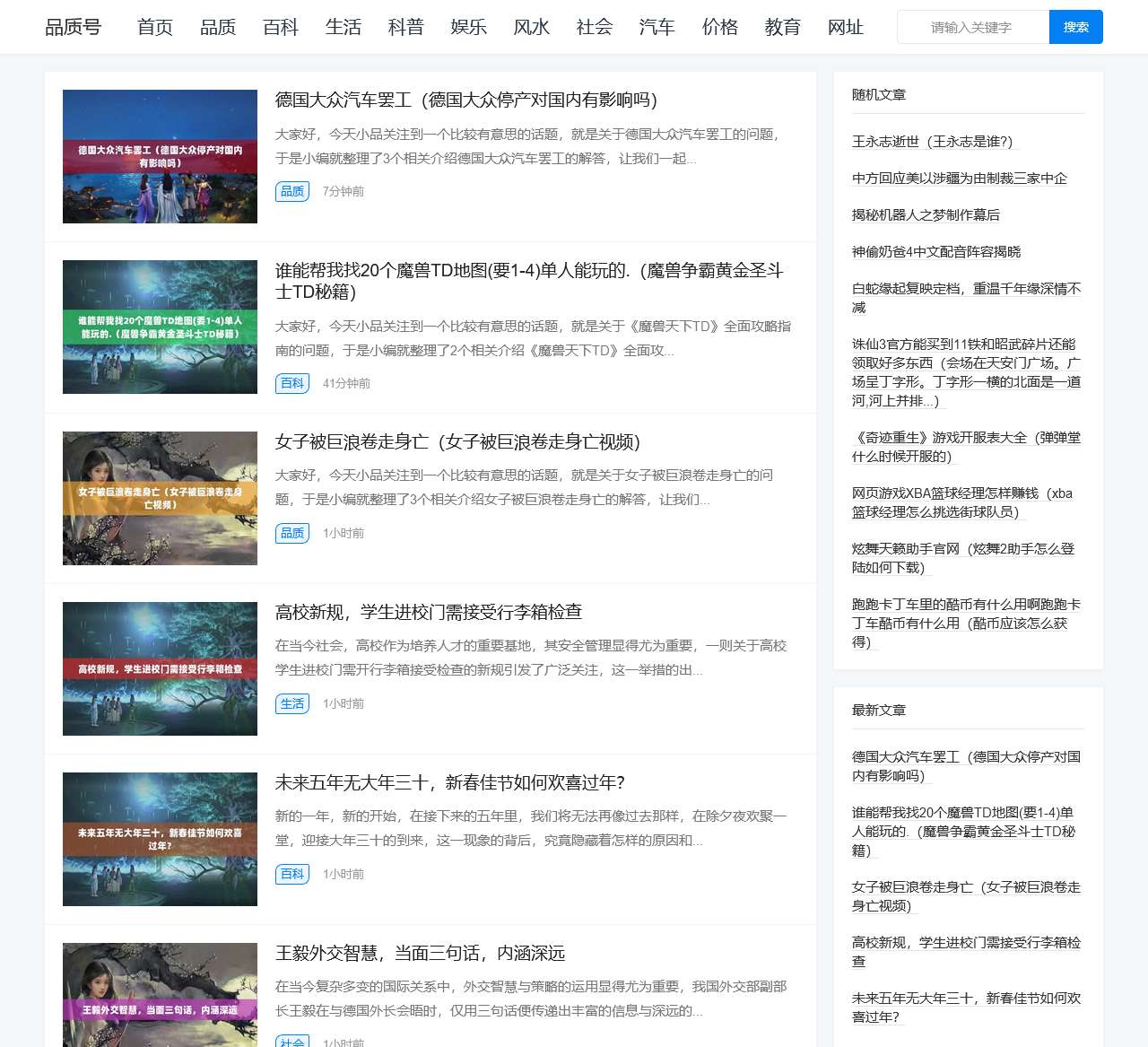Open thumbnail of 魔兽TD地图 article
The height and width of the screenshot is (1047, 1148).
[x=160, y=327]
